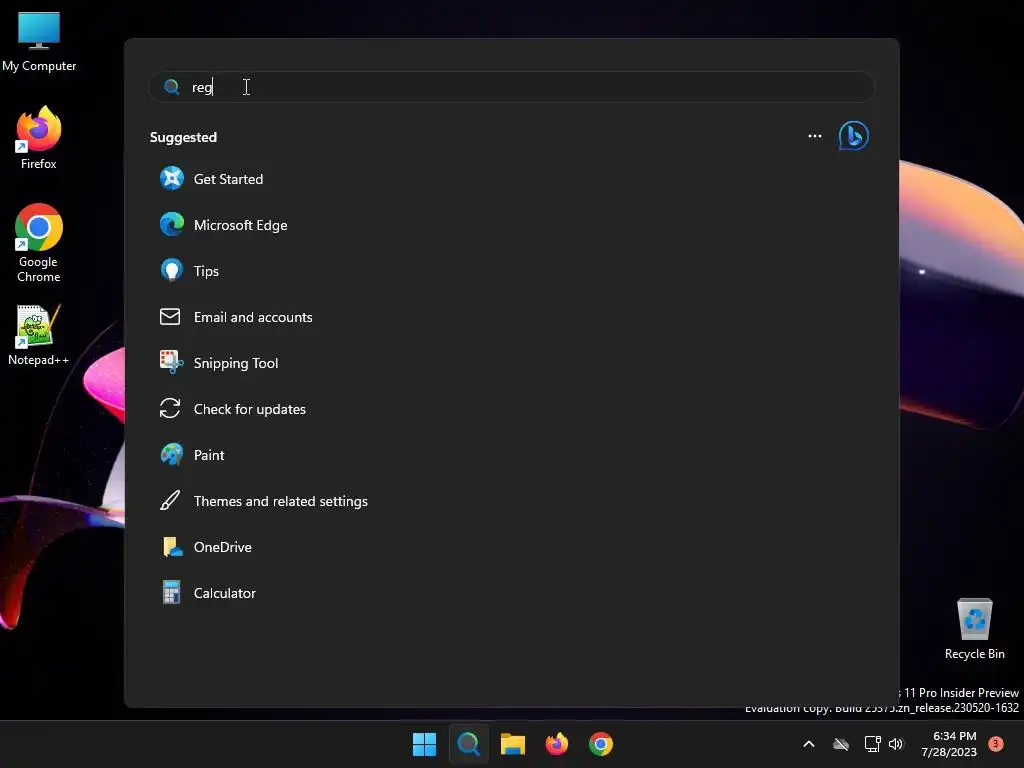Viewport: 1024px width, 768px height.
Task: Click the 'Snipping Tool' label
Action: 236,363
